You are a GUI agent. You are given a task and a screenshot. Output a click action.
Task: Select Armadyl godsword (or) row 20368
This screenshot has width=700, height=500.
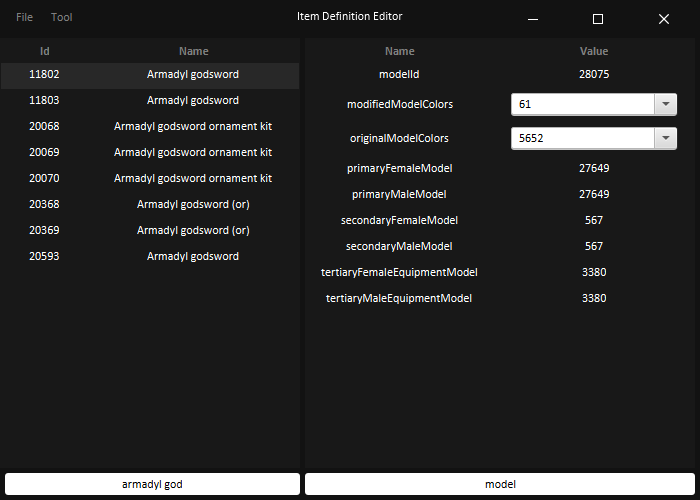[x=150, y=204]
